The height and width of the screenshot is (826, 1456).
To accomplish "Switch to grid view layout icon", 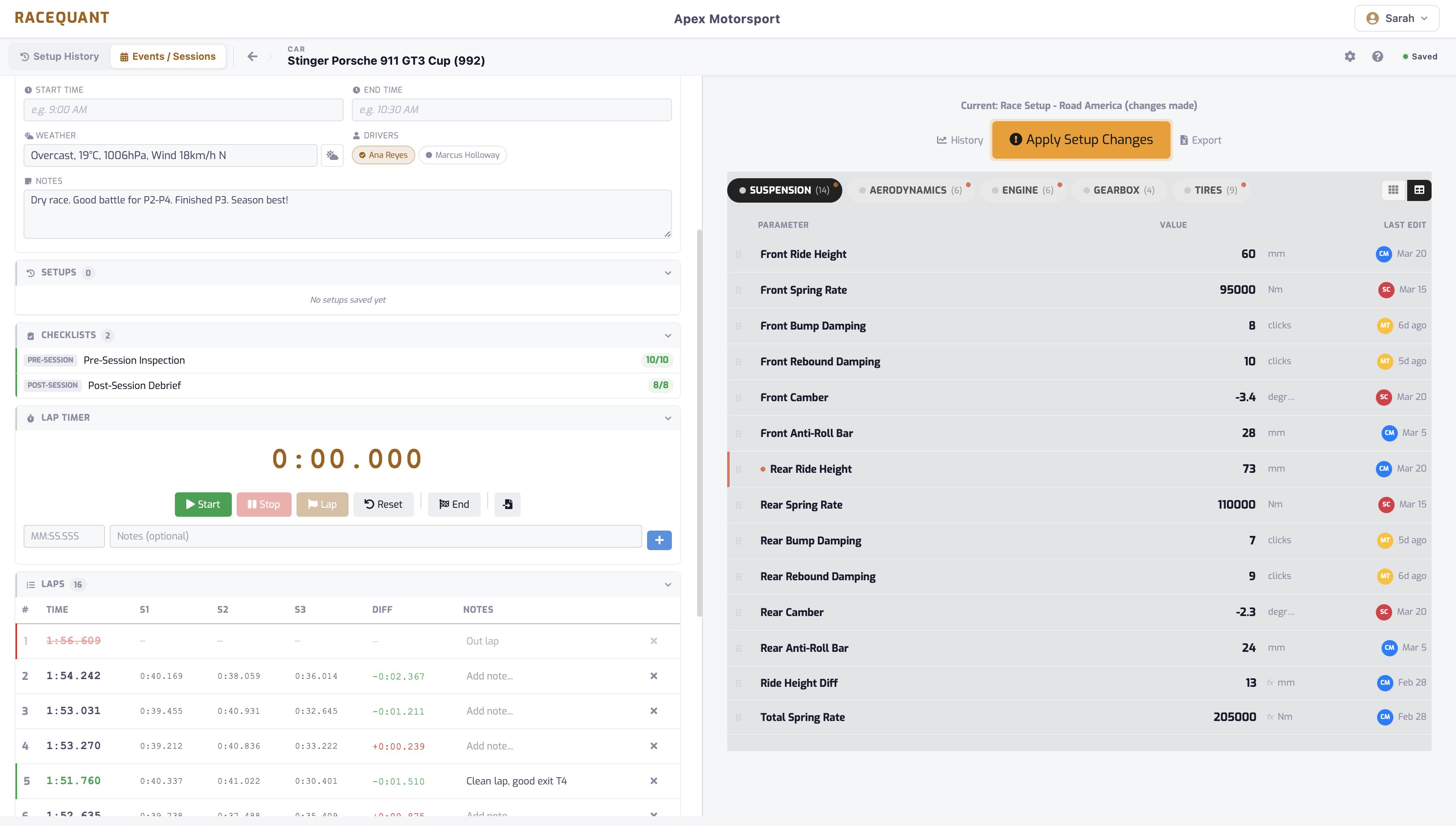I will click(1393, 190).
